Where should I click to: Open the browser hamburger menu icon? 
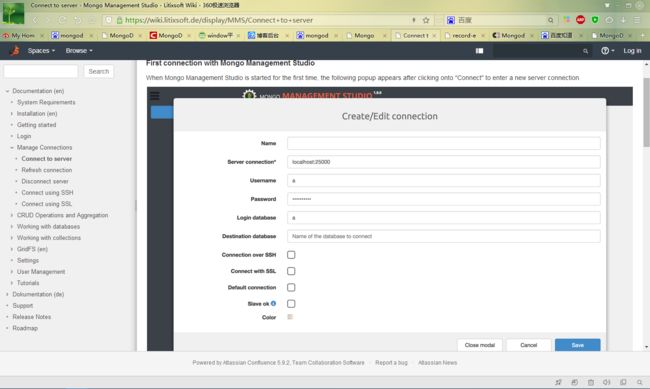637,20
